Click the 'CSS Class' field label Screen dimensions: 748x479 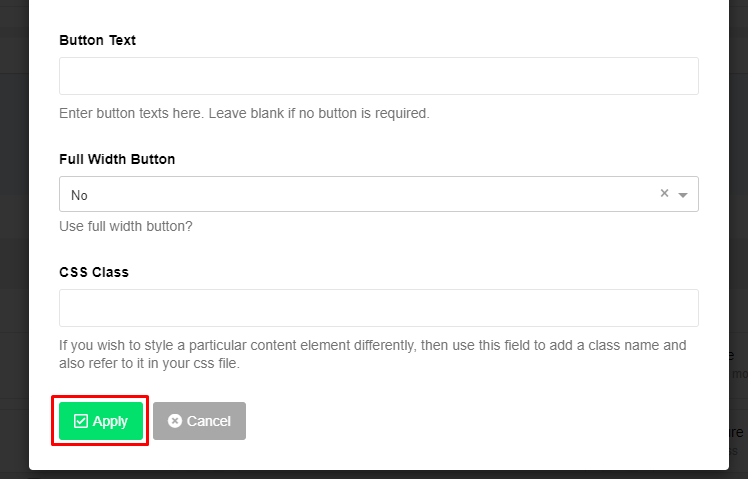[94, 272]
